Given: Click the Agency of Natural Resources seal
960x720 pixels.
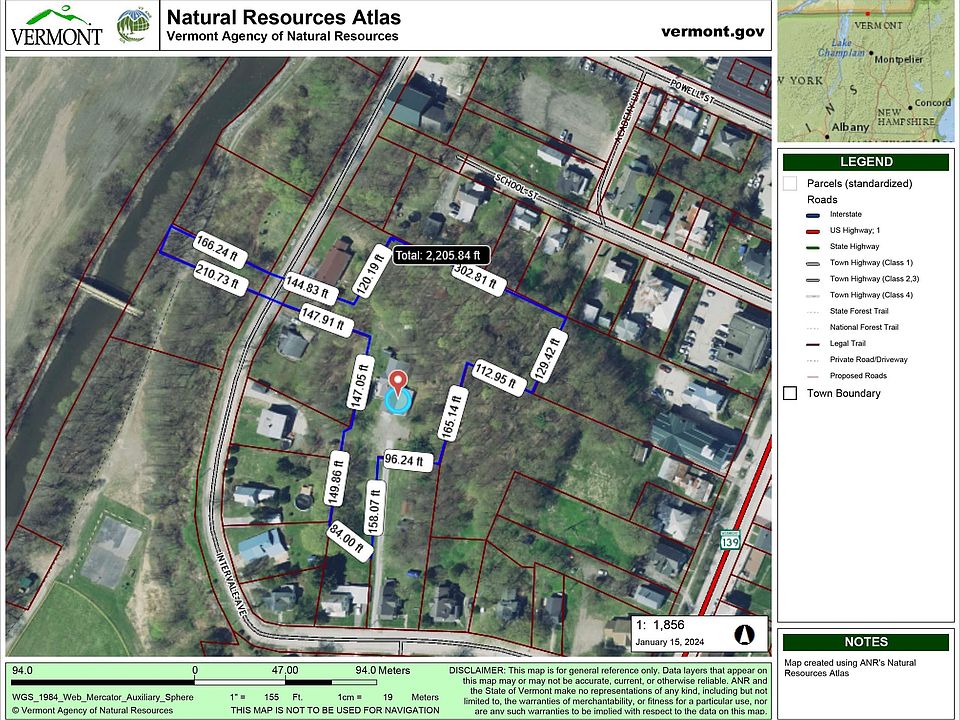Looking at the screenshot, I should coord(132,26).
